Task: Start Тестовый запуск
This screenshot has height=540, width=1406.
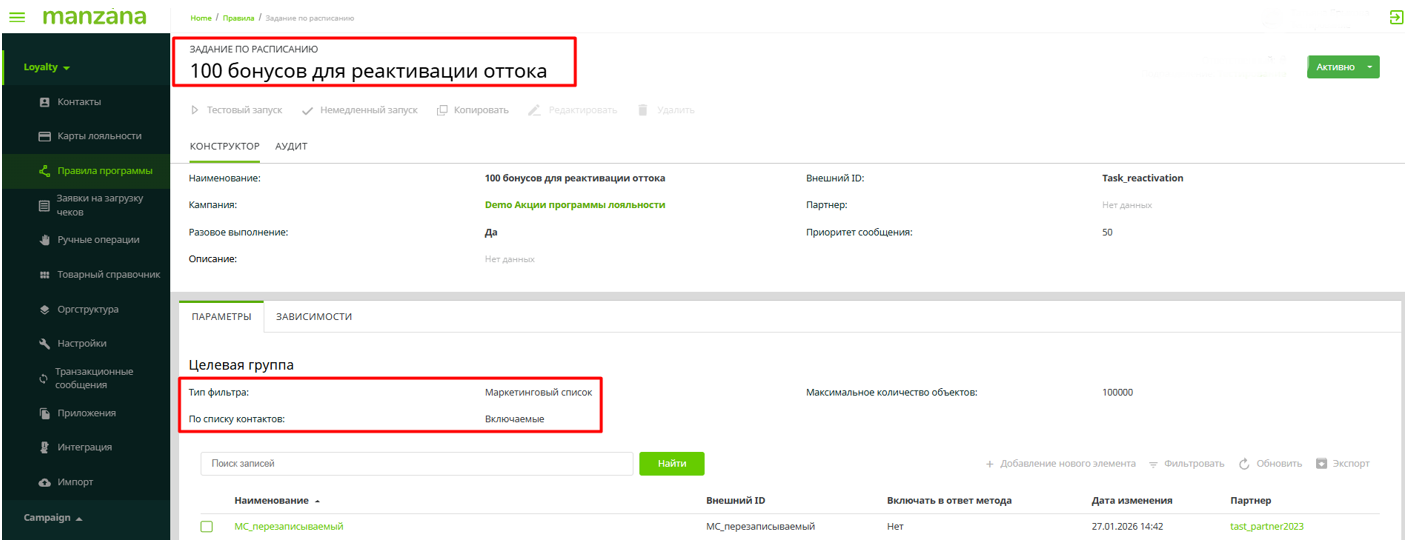Action: coord(236,110)
